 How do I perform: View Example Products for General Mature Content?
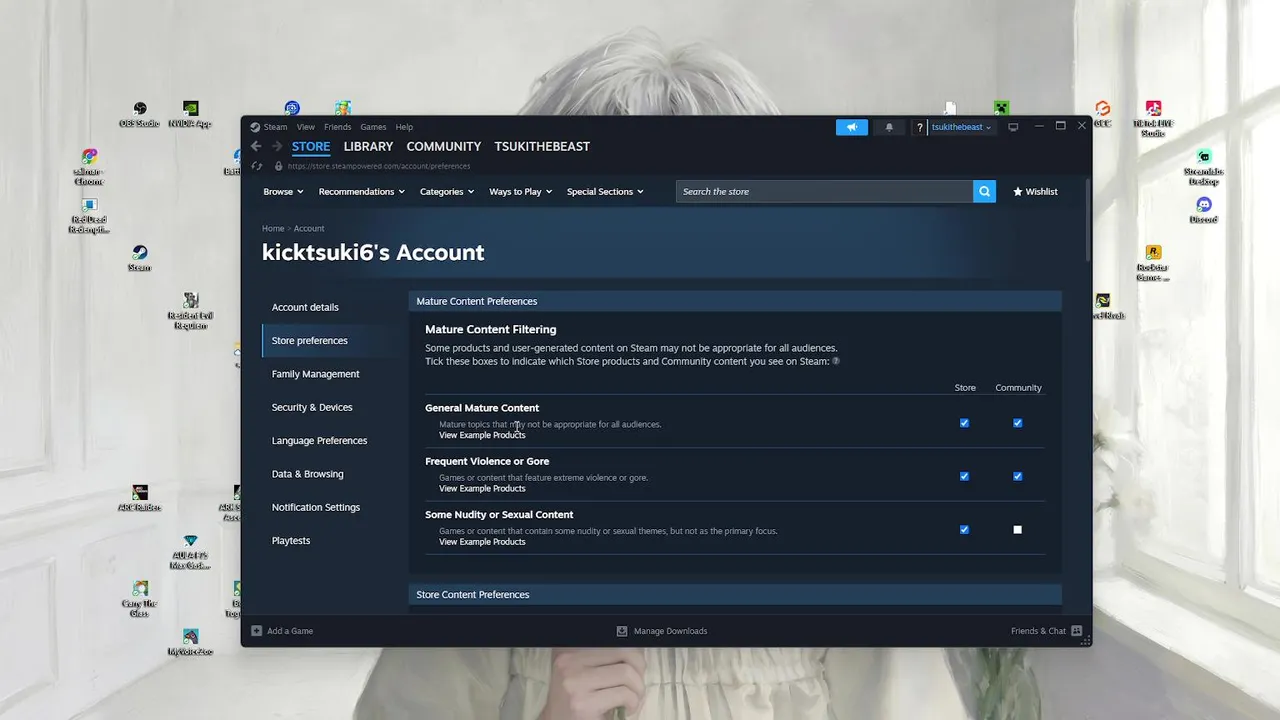[x=482, y=435]
